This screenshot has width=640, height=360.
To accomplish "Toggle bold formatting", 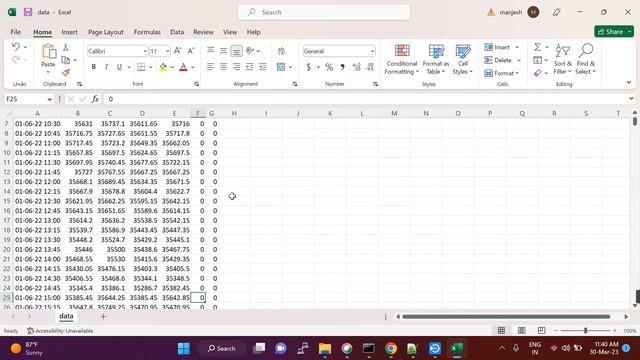I will [x=93, y=67].
